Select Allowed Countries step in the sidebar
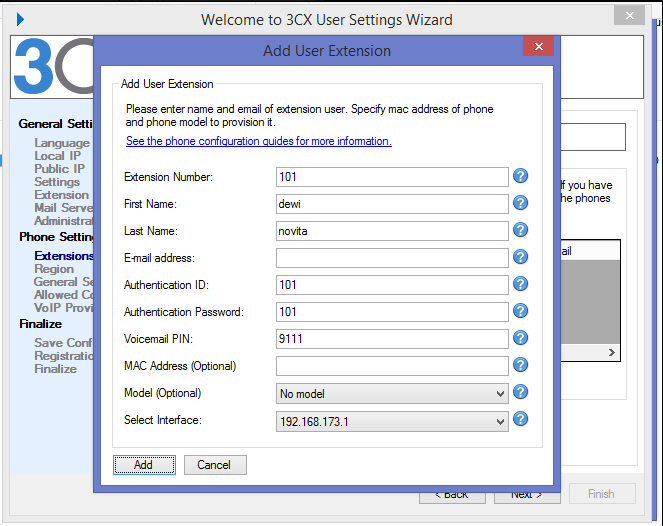 (x=63, y=295)
